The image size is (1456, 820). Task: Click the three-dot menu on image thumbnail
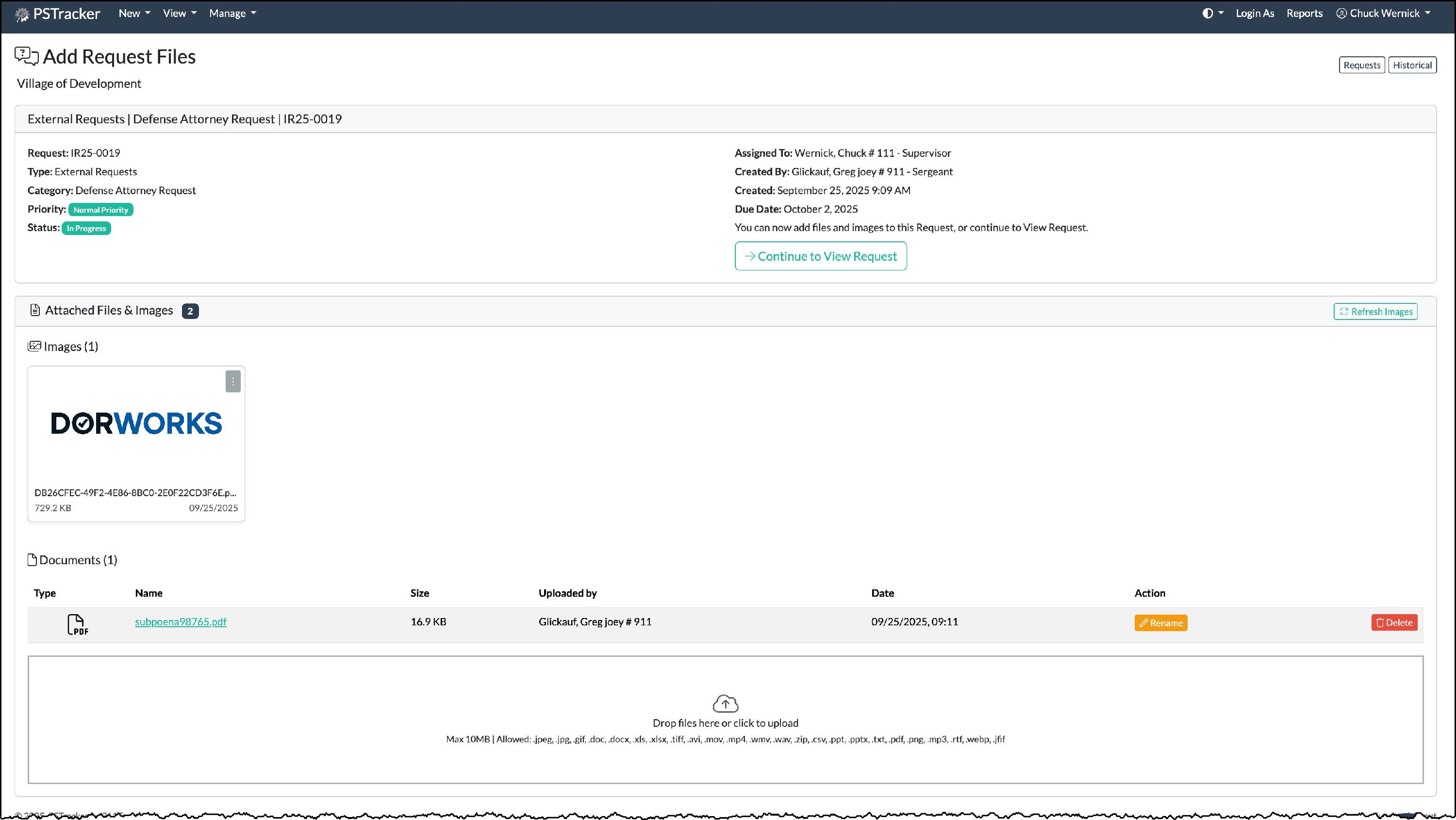233,381
